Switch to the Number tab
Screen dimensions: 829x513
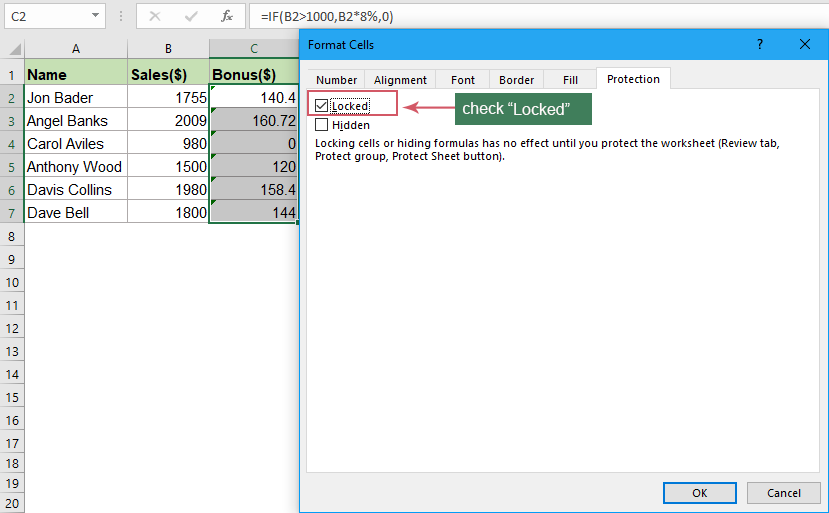coord(336,80)
